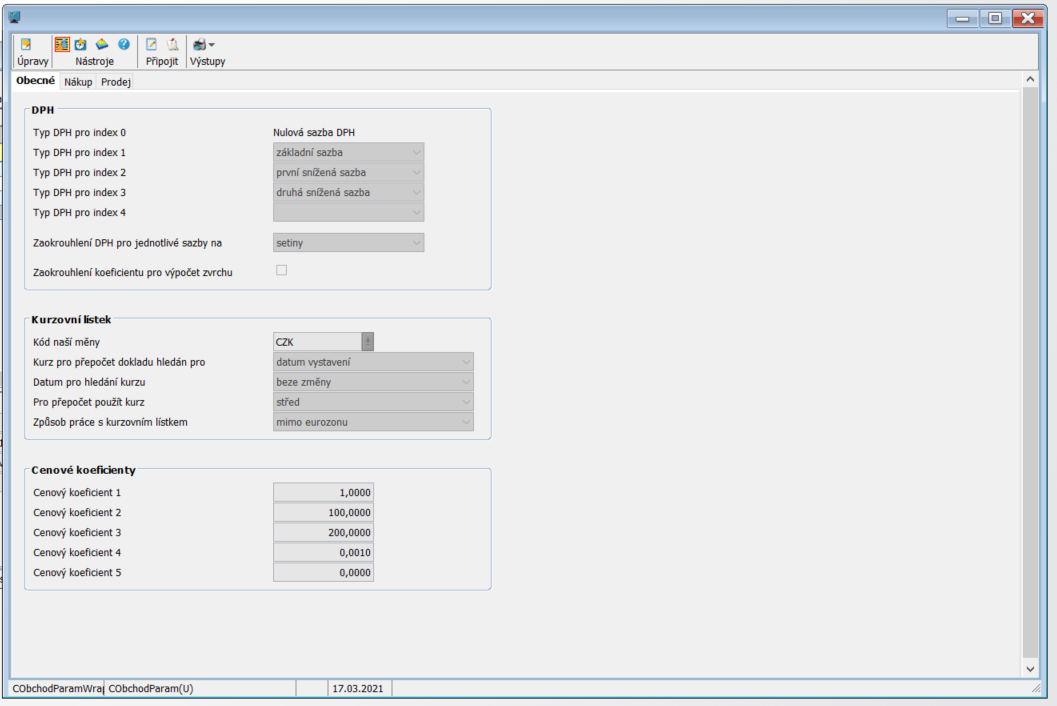Click the lookup button beside the CZK field
Viewport: 1057px width, 706px height.
pyautogui.click(x=368, y=342)
